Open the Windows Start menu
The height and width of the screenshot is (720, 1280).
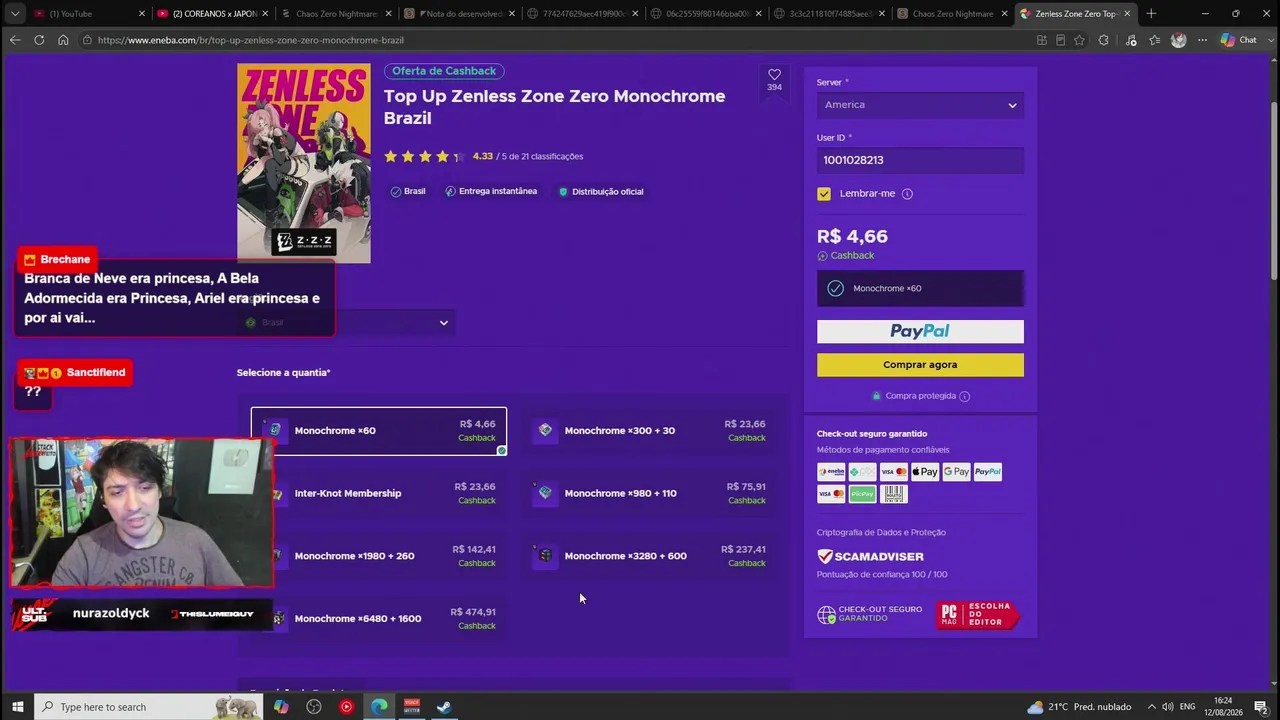(17, 707)
